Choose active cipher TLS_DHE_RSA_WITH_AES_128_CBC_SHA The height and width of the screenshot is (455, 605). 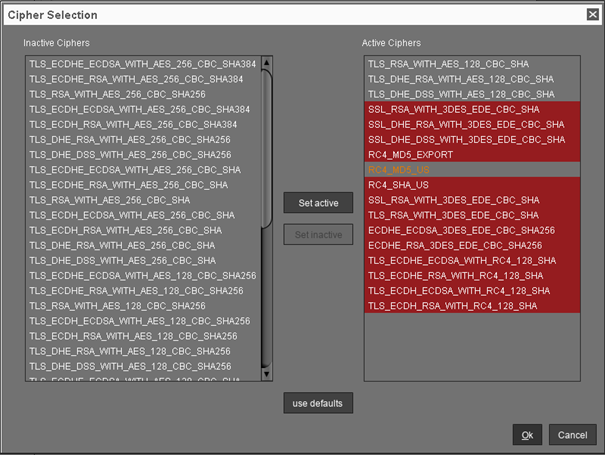(460, 79)
